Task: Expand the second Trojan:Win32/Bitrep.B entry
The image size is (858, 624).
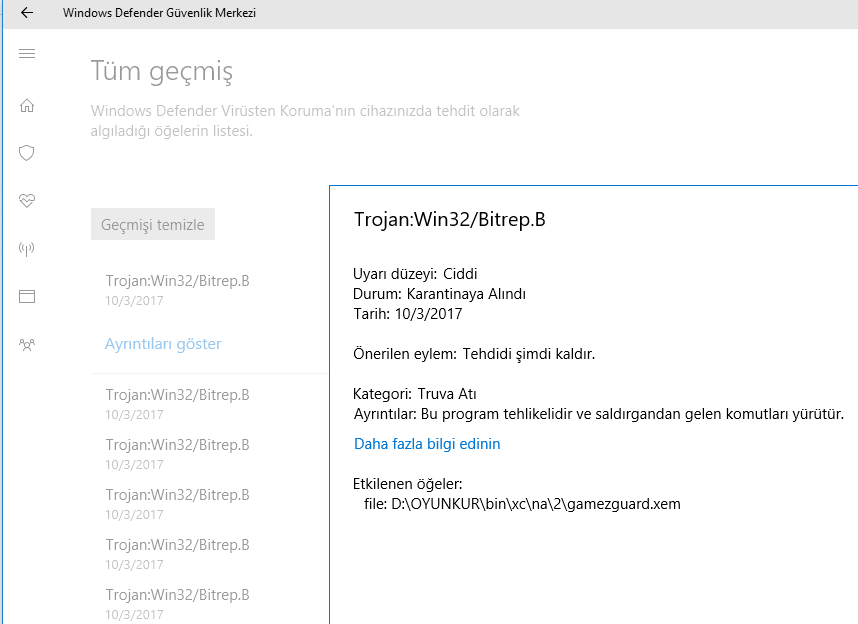Action: click(177, 404)
